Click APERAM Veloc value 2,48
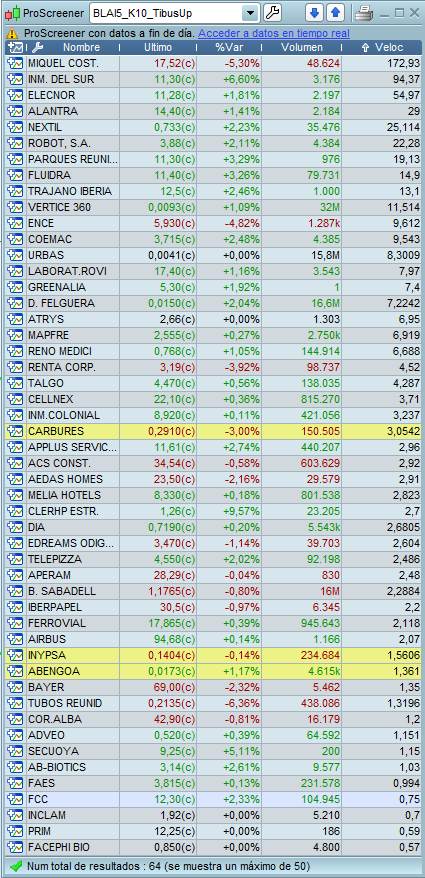Screen dimensions: 425x878 click(409, 575)
